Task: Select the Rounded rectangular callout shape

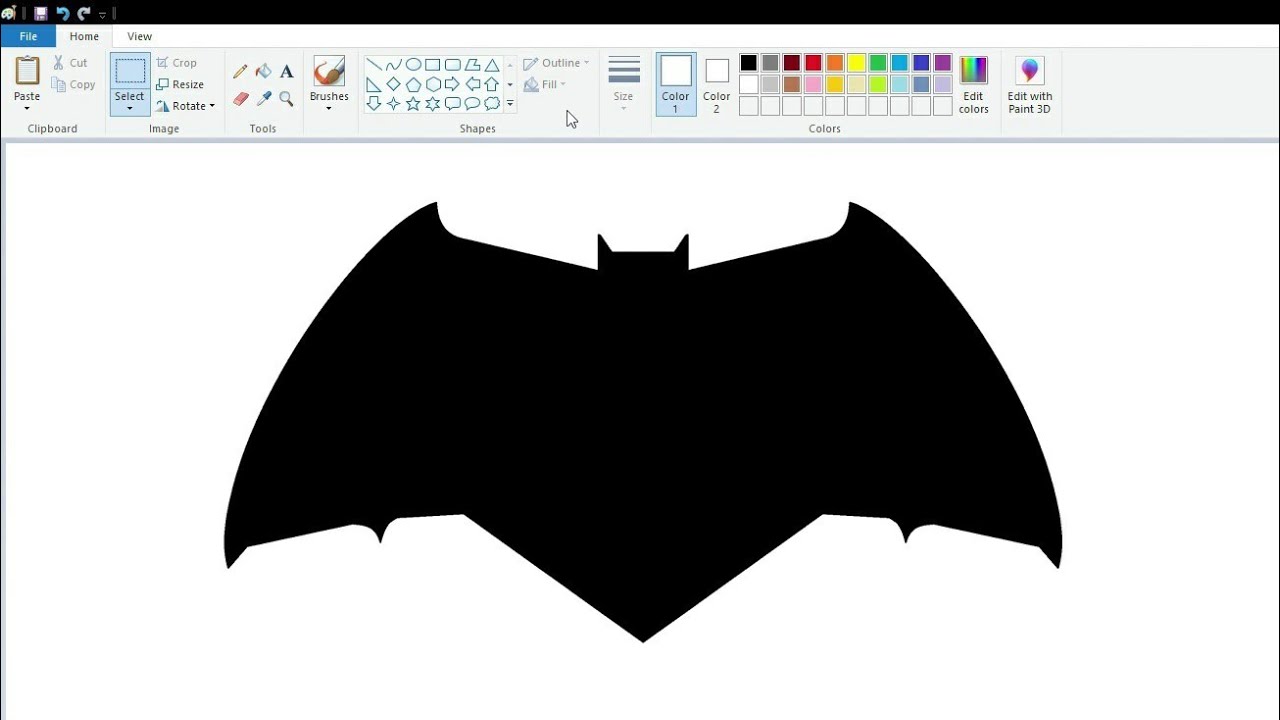Action: (452, 103)
